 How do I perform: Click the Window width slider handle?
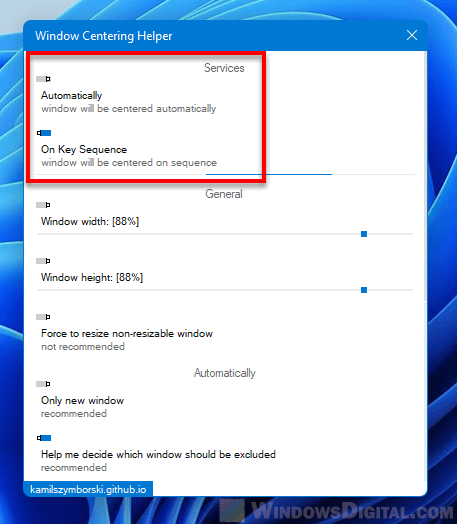tap(364, 234)
